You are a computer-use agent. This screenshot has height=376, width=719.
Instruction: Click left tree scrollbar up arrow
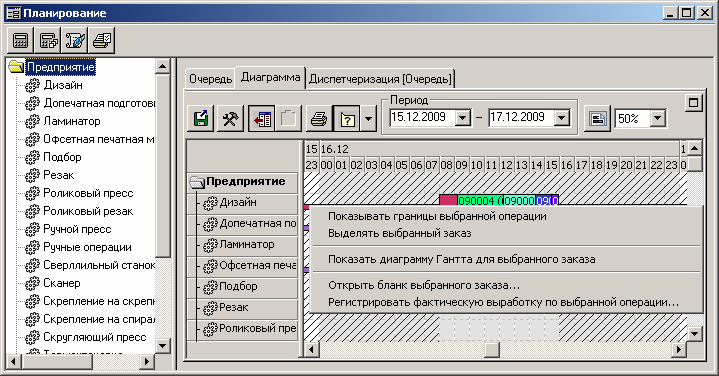[163, 66]
